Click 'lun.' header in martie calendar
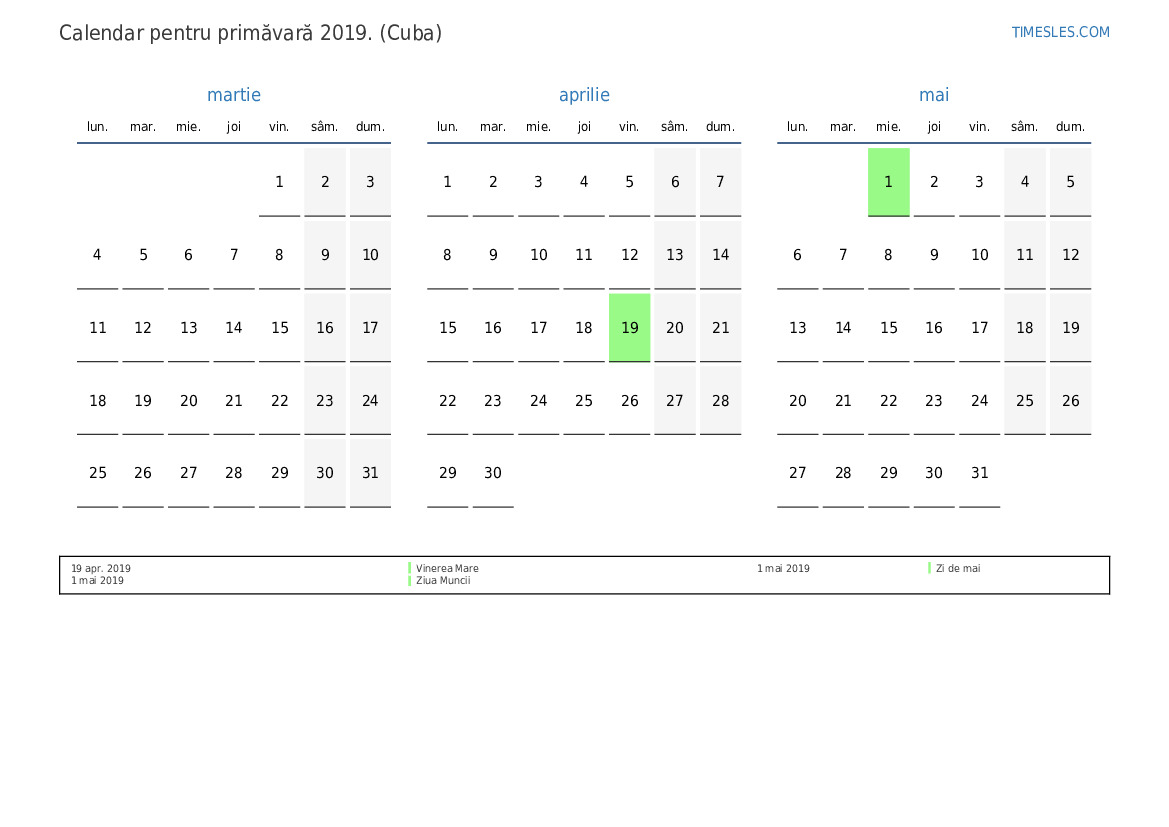 pos(98,127)
